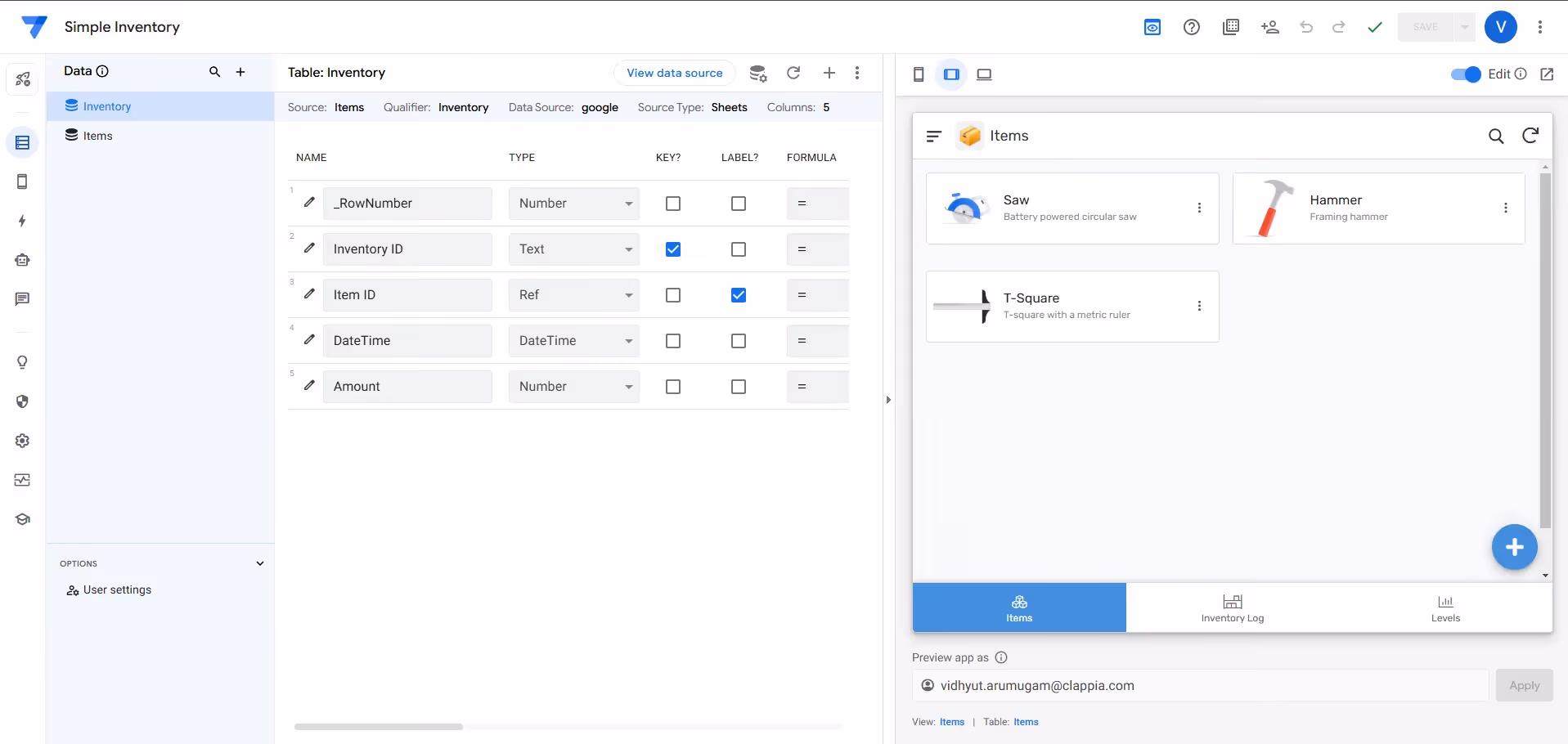Open the Settings gear icon in the sidebar
1568x744 pixels.
22,441
